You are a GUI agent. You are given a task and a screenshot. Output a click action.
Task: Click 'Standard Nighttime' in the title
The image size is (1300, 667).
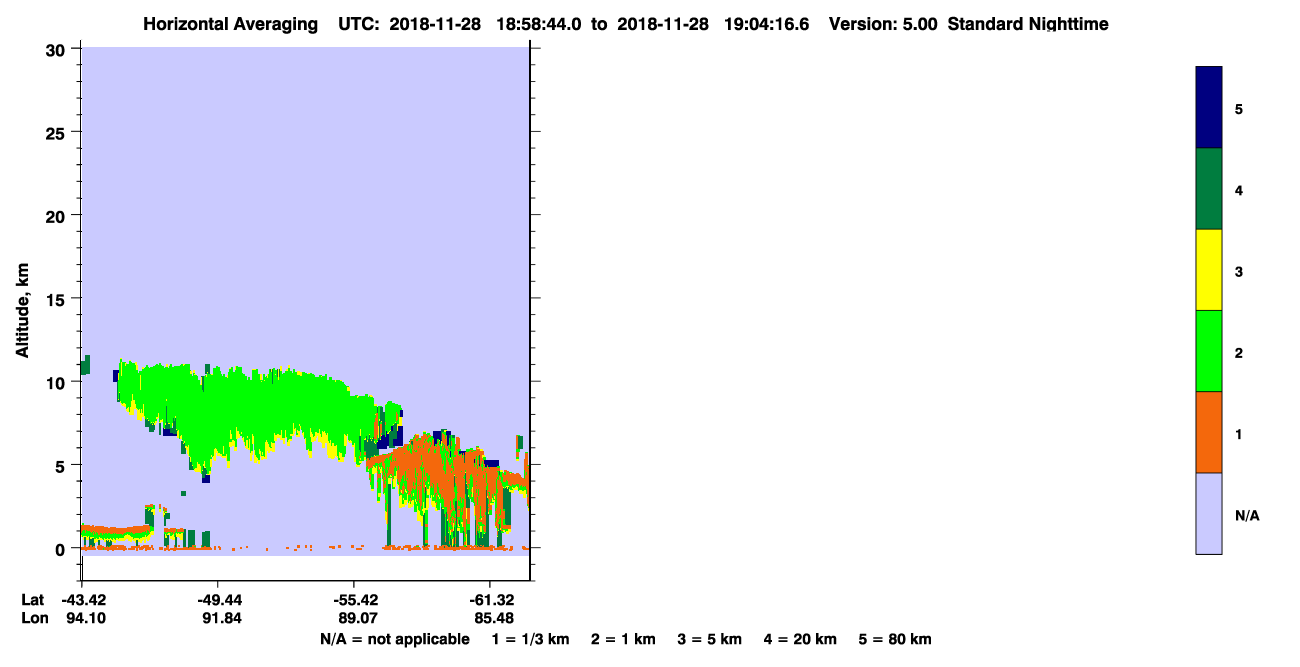pyautogui.click(x=1028, y=24)
